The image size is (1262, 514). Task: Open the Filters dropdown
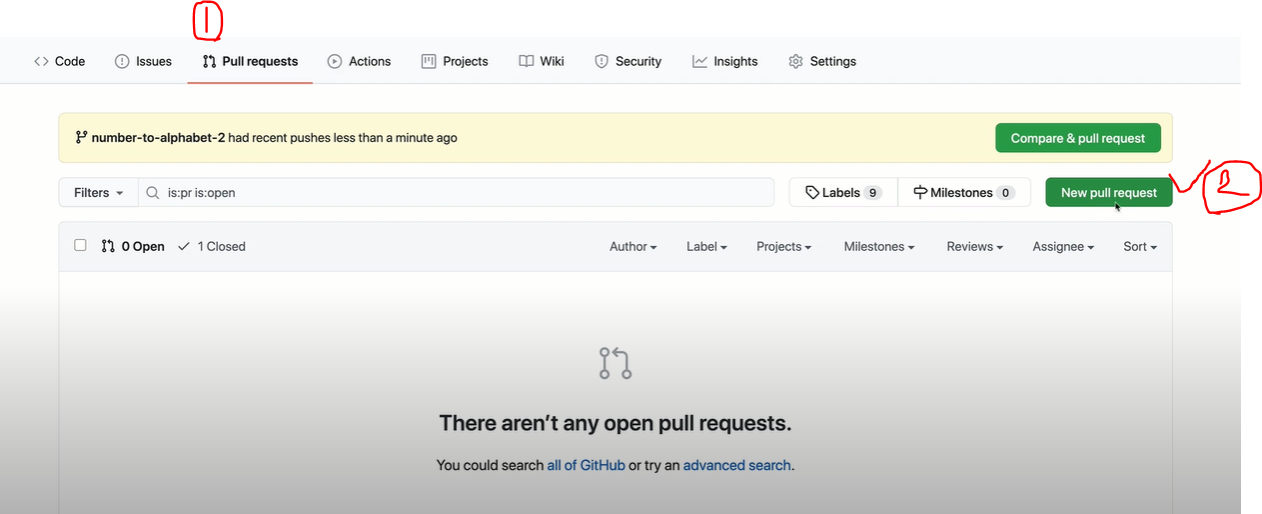[x=98, y=192]
